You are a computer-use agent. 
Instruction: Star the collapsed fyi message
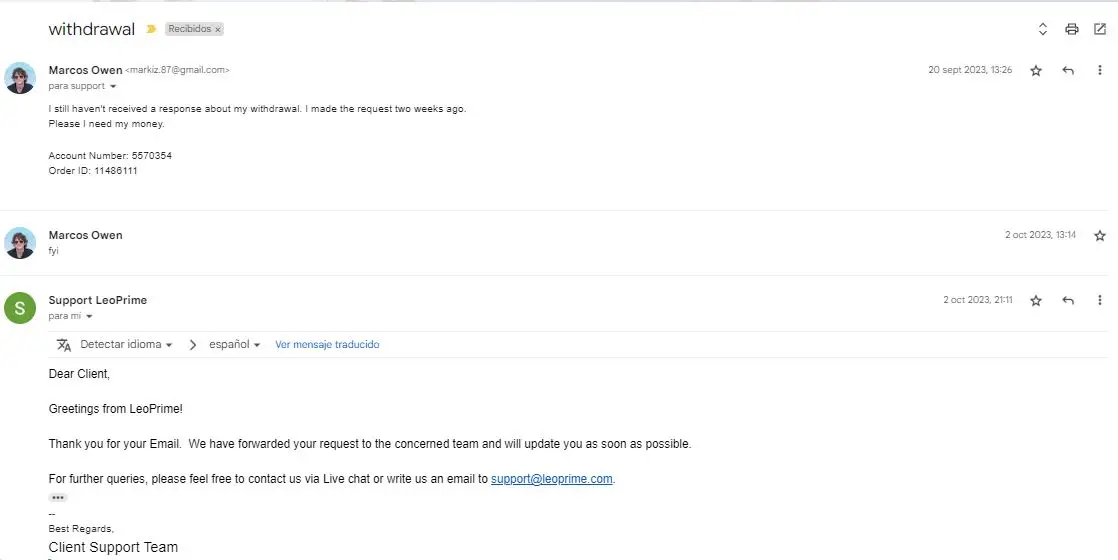(x=1100, y=235)
